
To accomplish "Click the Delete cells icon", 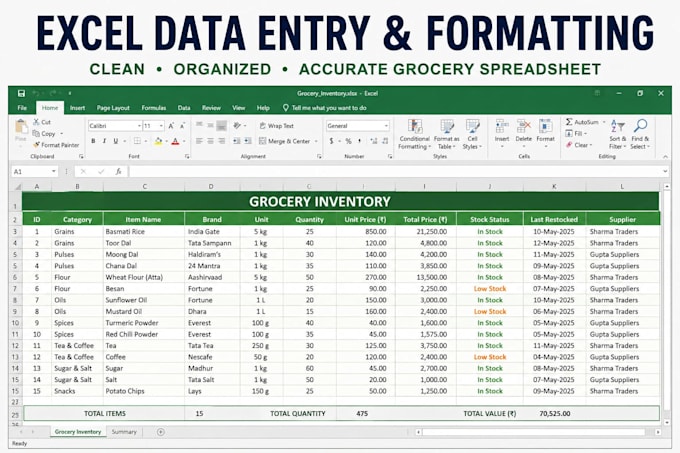I will [x=524, y=126].
